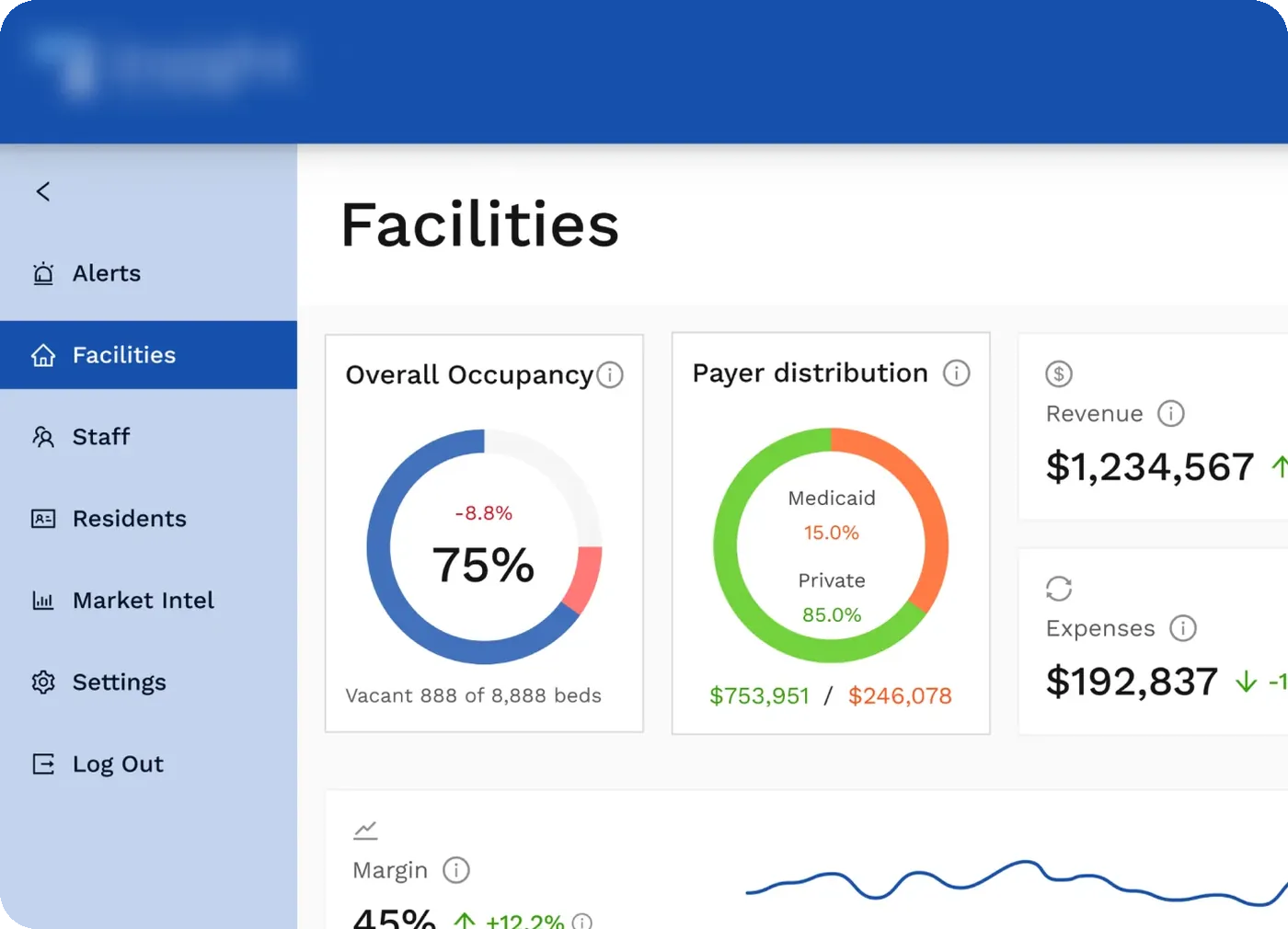Open the Expenses info tooltip icon

(x=1183, y=628)
